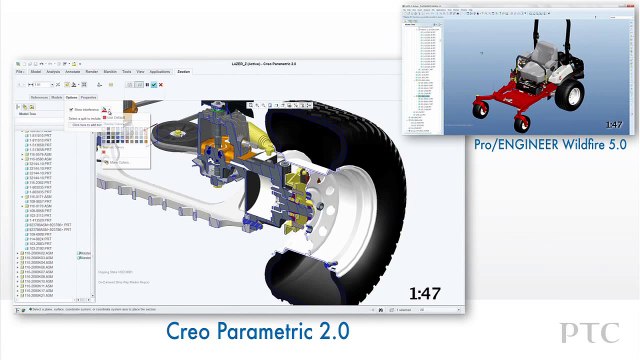Viewport: 640px width, 360px height.
Task: Open the Properties dashboard tab
Action: 89,98
